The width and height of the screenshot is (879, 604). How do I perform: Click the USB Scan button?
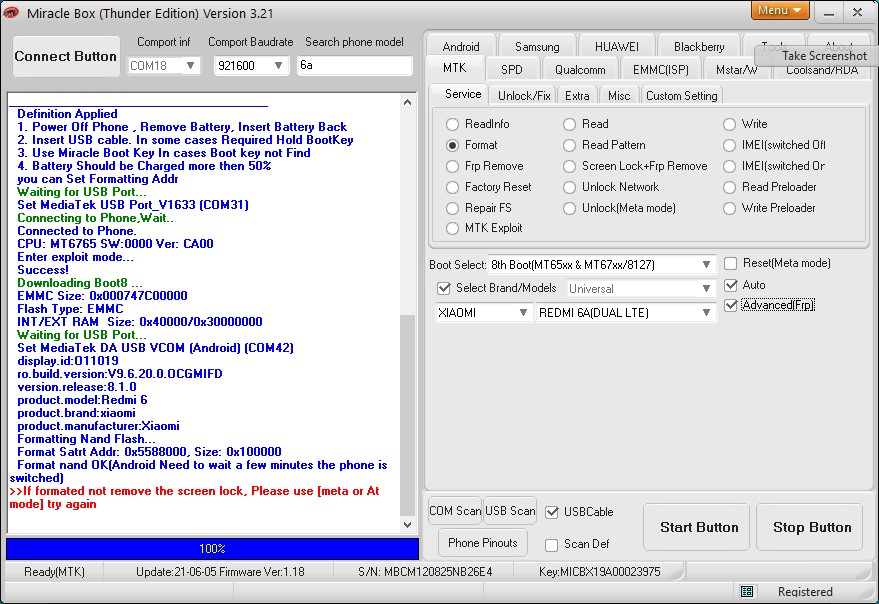click(x=510, y=511)
